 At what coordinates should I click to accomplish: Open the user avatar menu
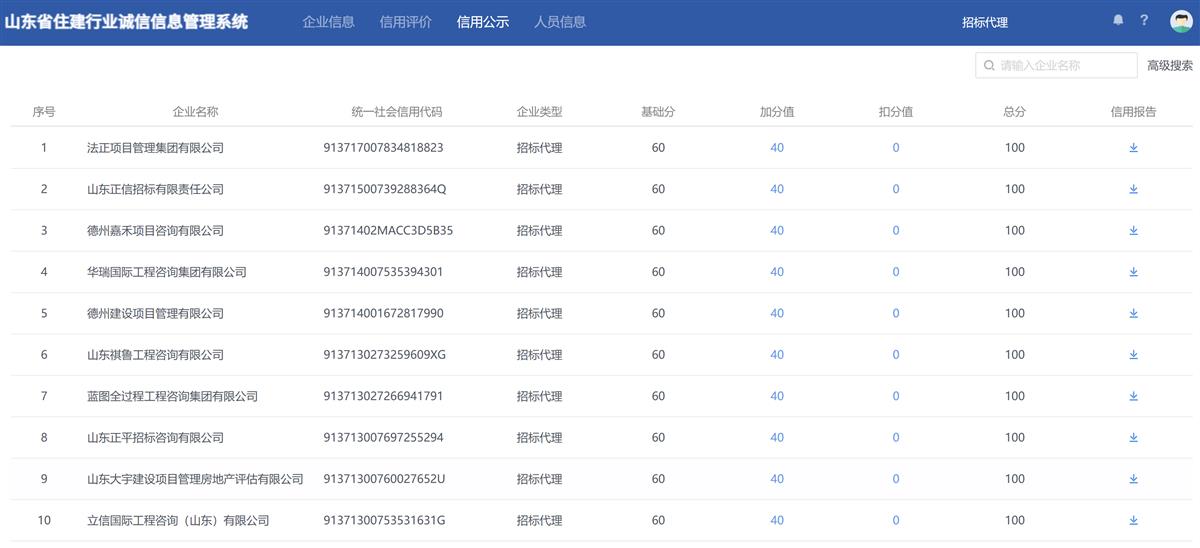(1181, 22)
